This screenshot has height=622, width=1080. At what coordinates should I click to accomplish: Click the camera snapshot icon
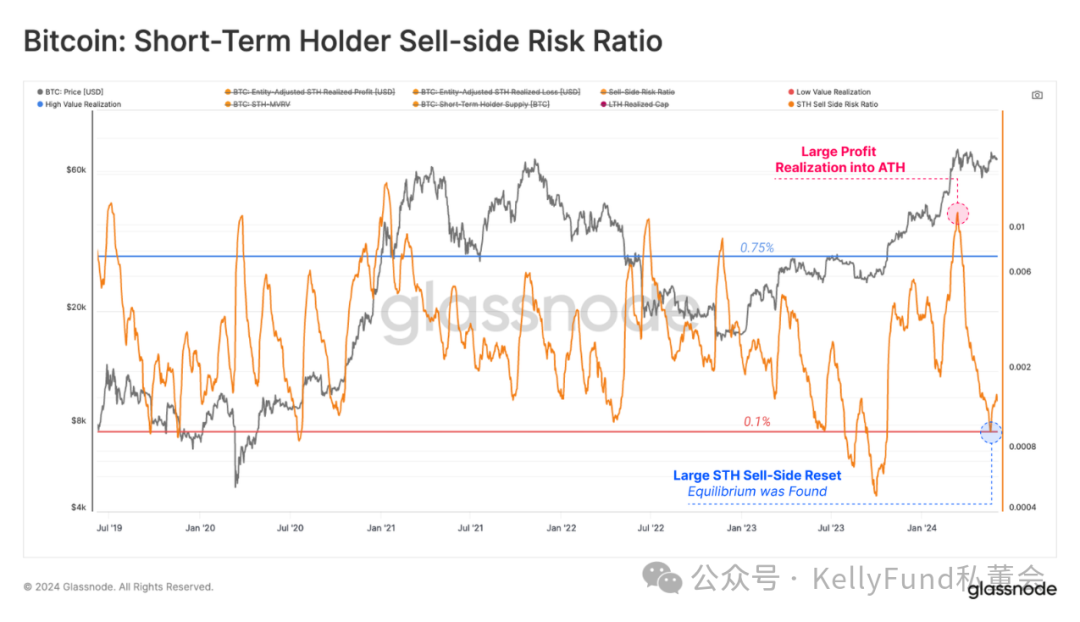click(x=1037, y=95)
